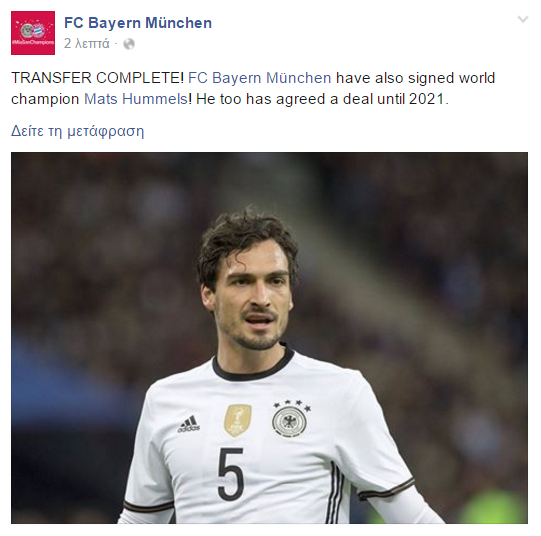541x536 pixels.
Task: Open the tagged Mats Hummels link
Action: click(x=136, y=99)
